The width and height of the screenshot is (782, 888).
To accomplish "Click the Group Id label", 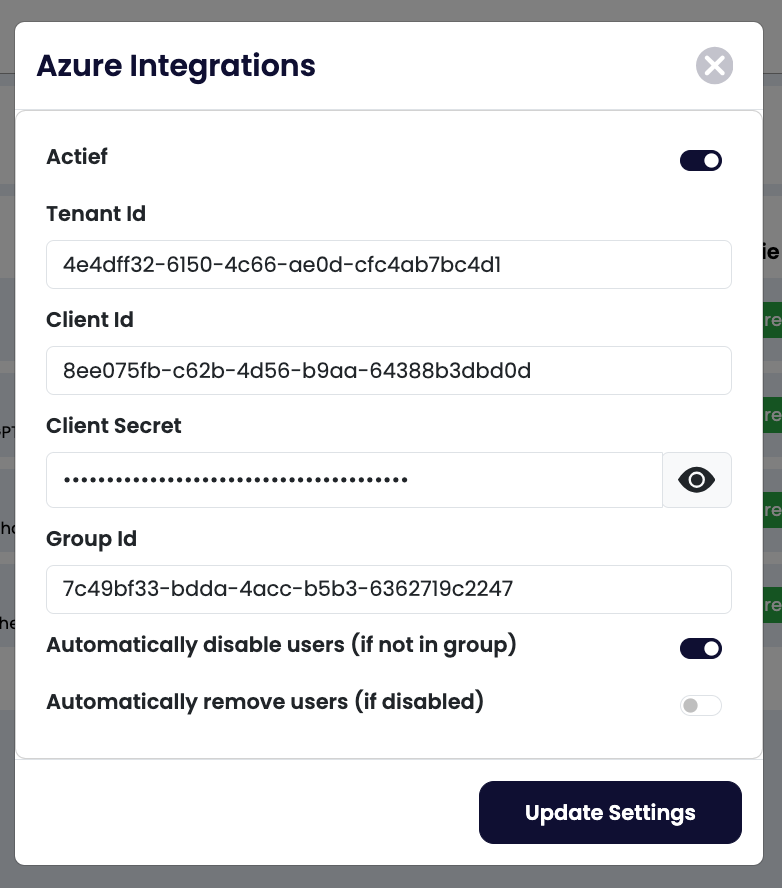I will (92, 539).
